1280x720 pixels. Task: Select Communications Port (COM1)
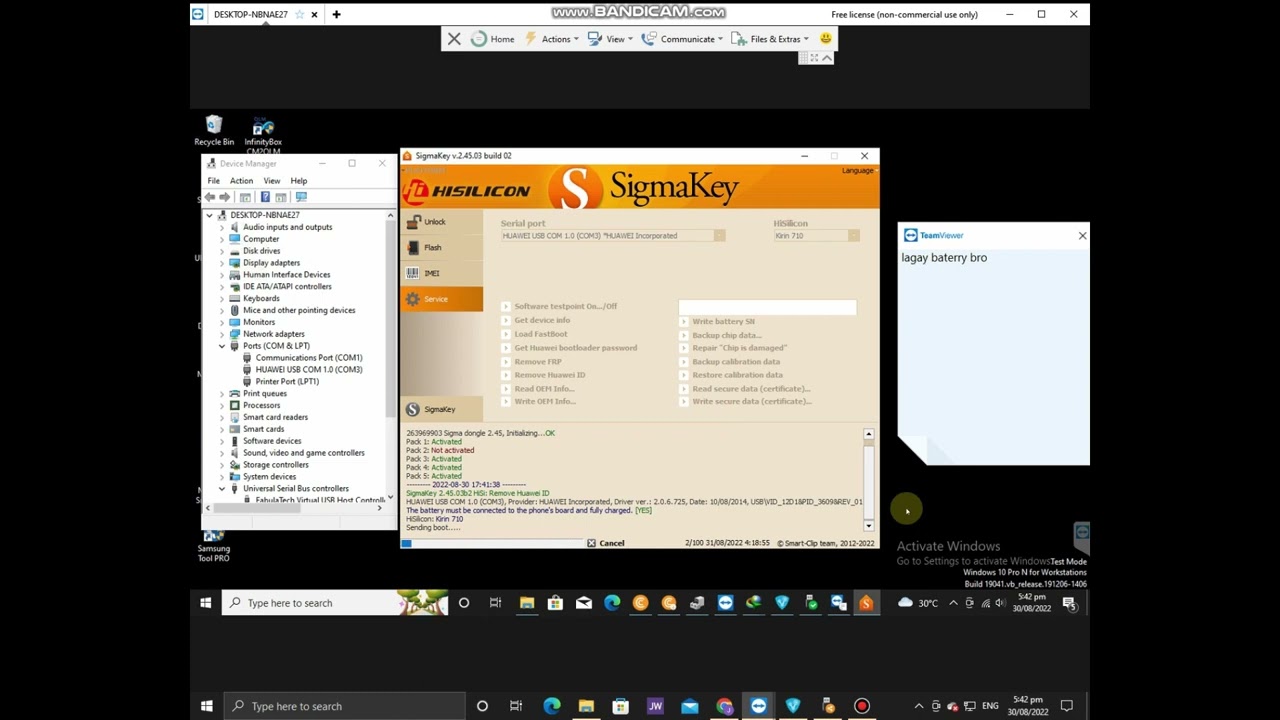[308, 358]
